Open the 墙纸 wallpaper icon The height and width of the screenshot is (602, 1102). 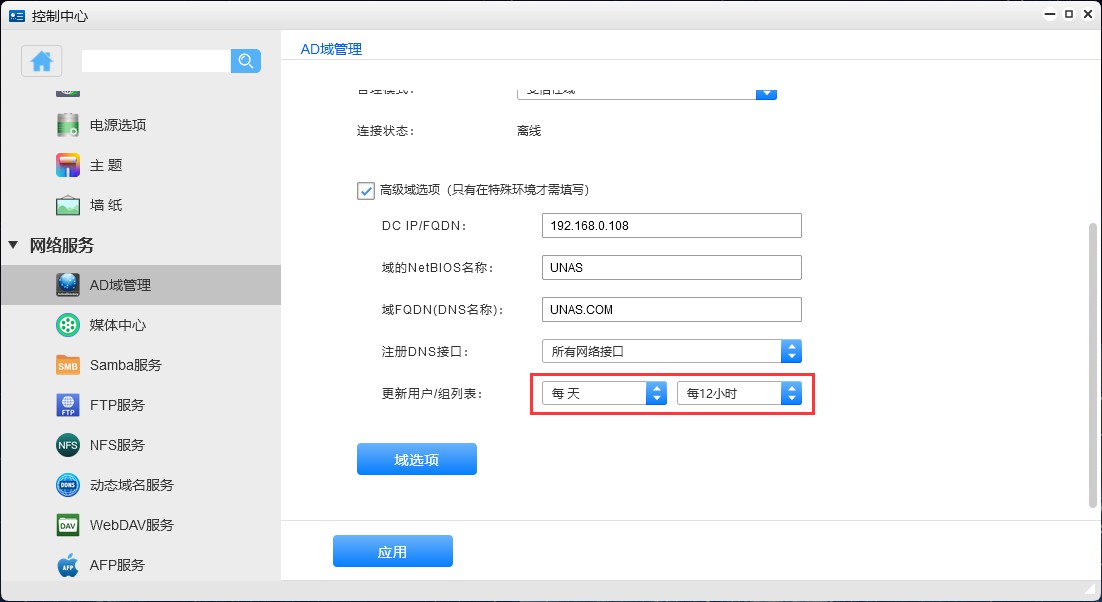(x=68, y=205)
